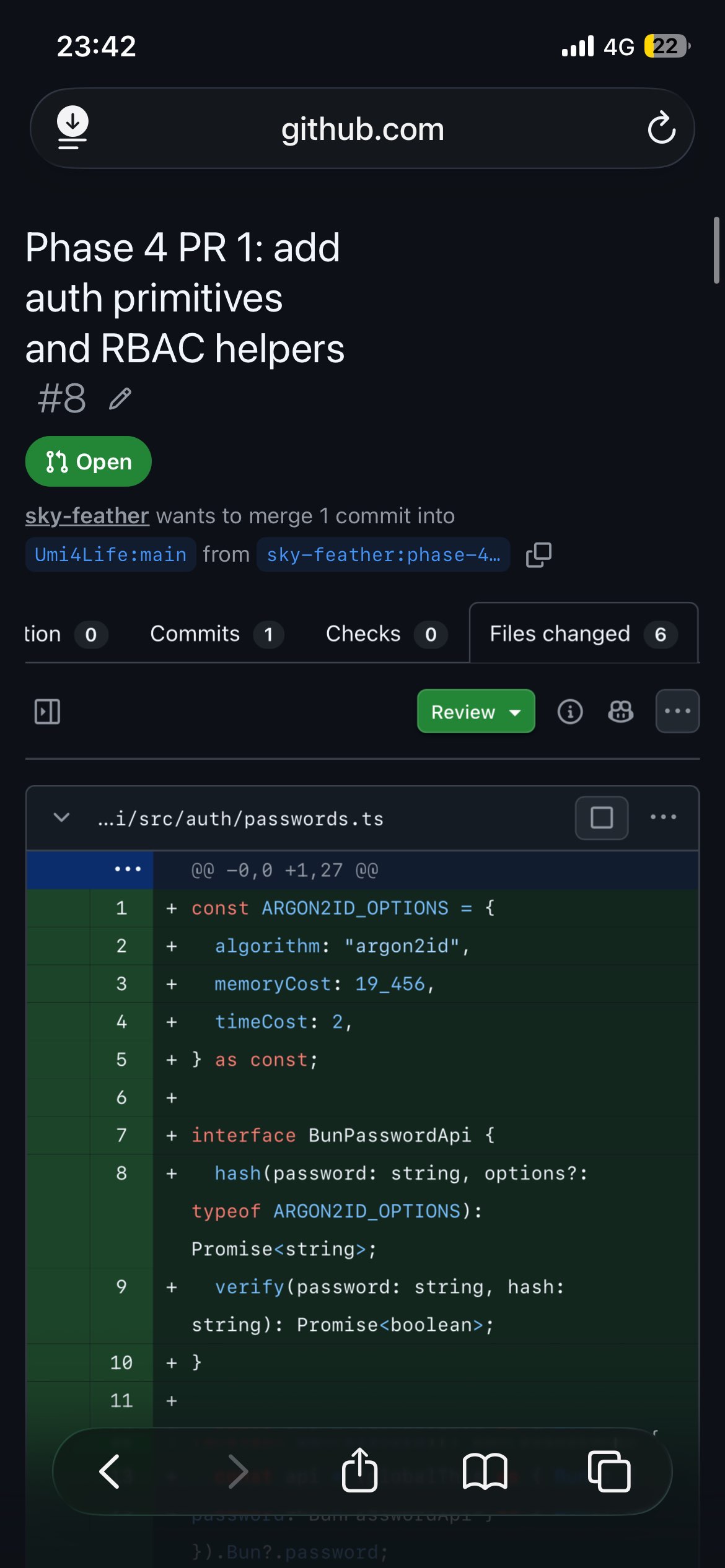Image resolution: width=725 pixels, height=1568 pixels.
Task: Toggle the file tree sidebar icon
Action: [x=47, y=712]
